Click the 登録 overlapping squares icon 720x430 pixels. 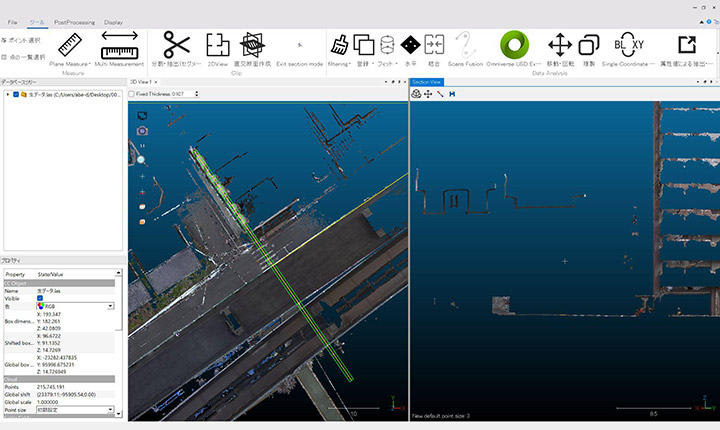[364, 45]
